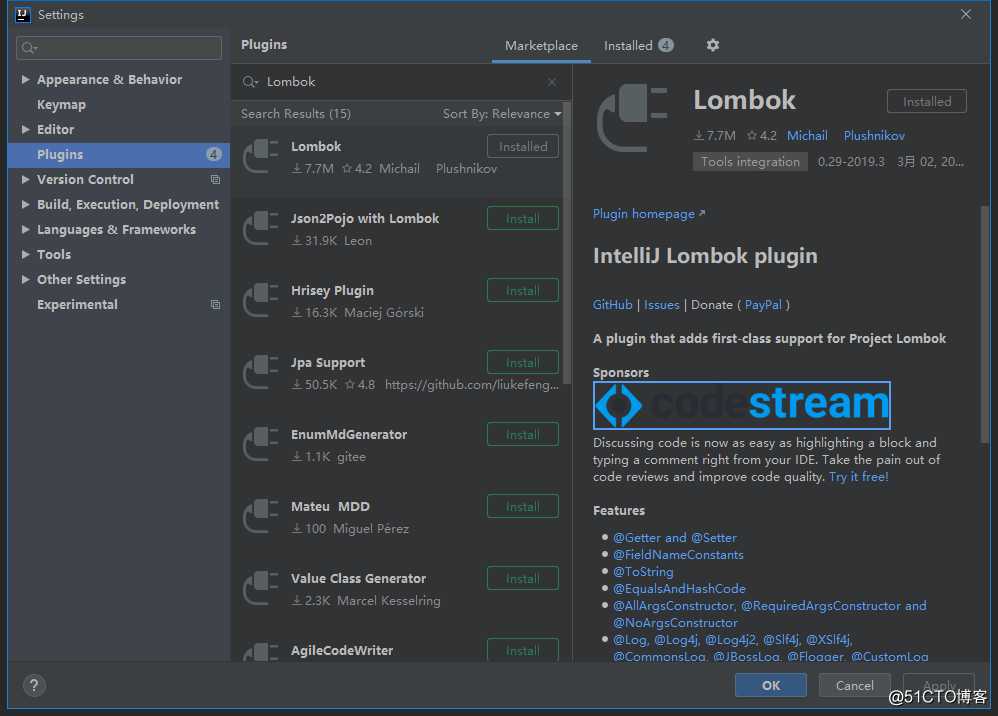Screen dimensions: 998x716
Task: Open the Issues link
Action: tap(661, 305)
